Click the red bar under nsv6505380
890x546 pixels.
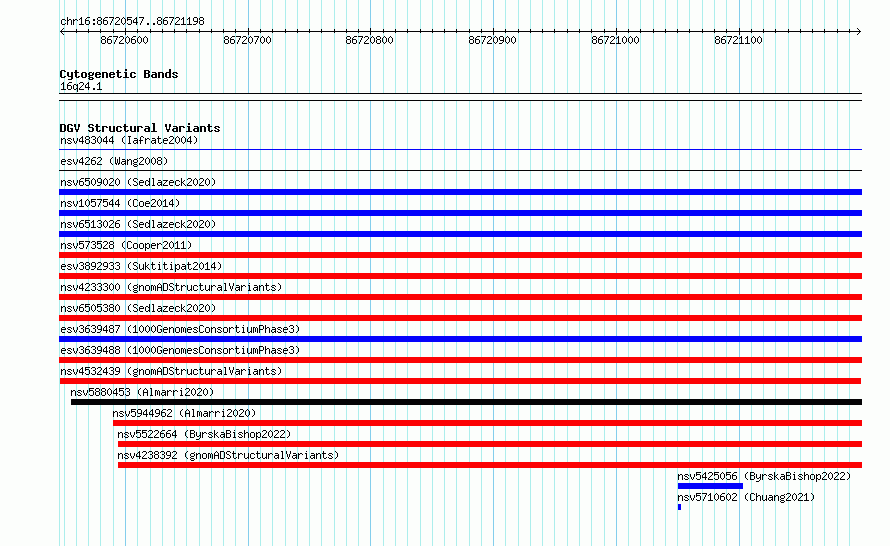click(460, 318)
